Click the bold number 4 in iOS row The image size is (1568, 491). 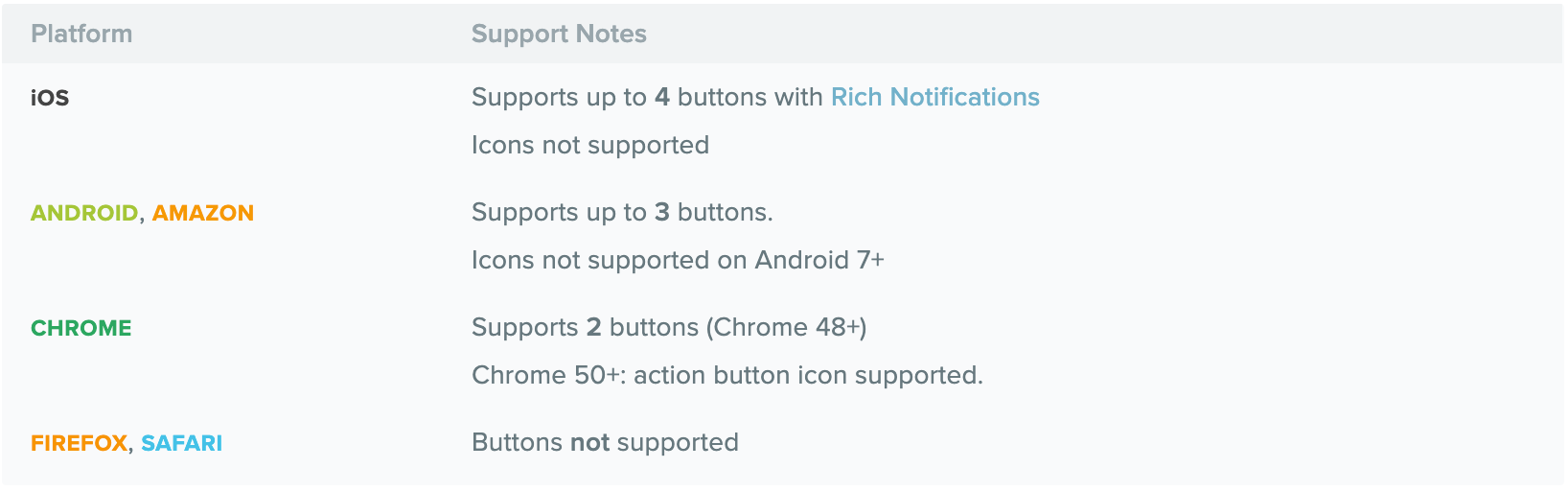[x=662, y=97]
